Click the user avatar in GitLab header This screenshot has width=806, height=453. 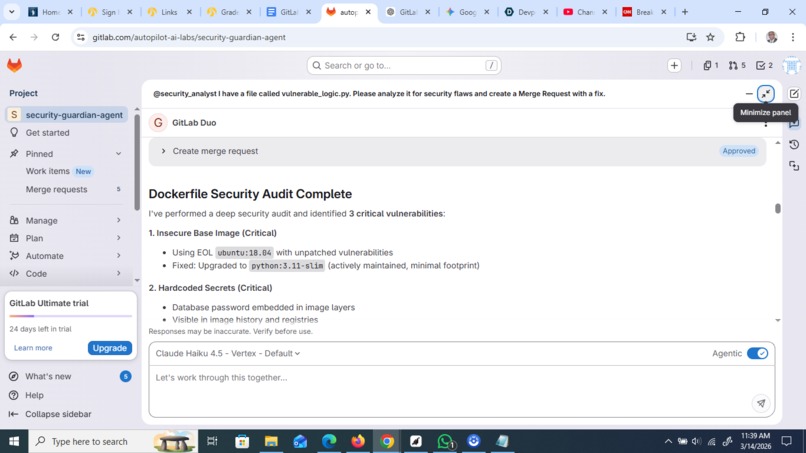pos(791,65)
